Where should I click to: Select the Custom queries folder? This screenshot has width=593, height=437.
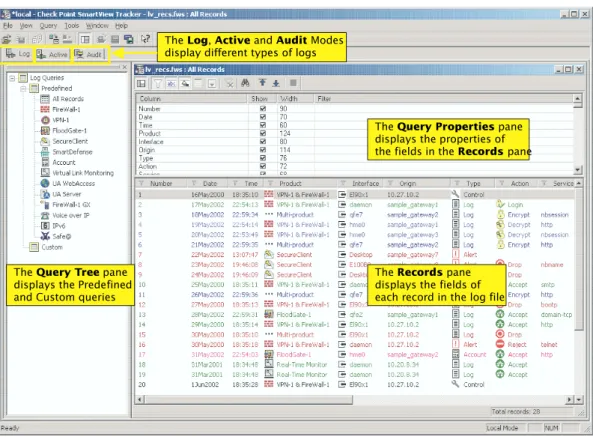(x=52, y=247)
